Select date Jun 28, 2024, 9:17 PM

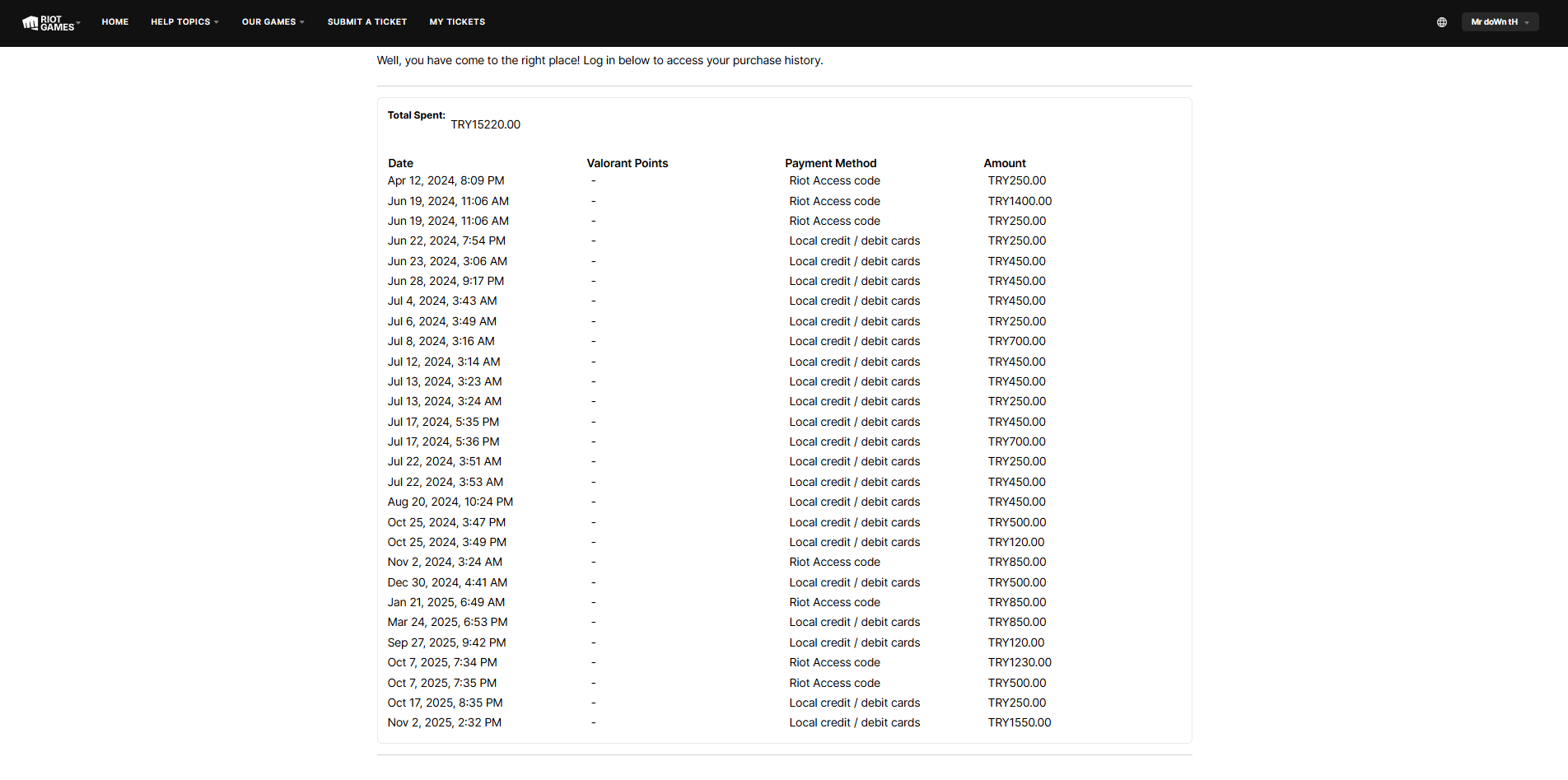(x=446, y=281)
